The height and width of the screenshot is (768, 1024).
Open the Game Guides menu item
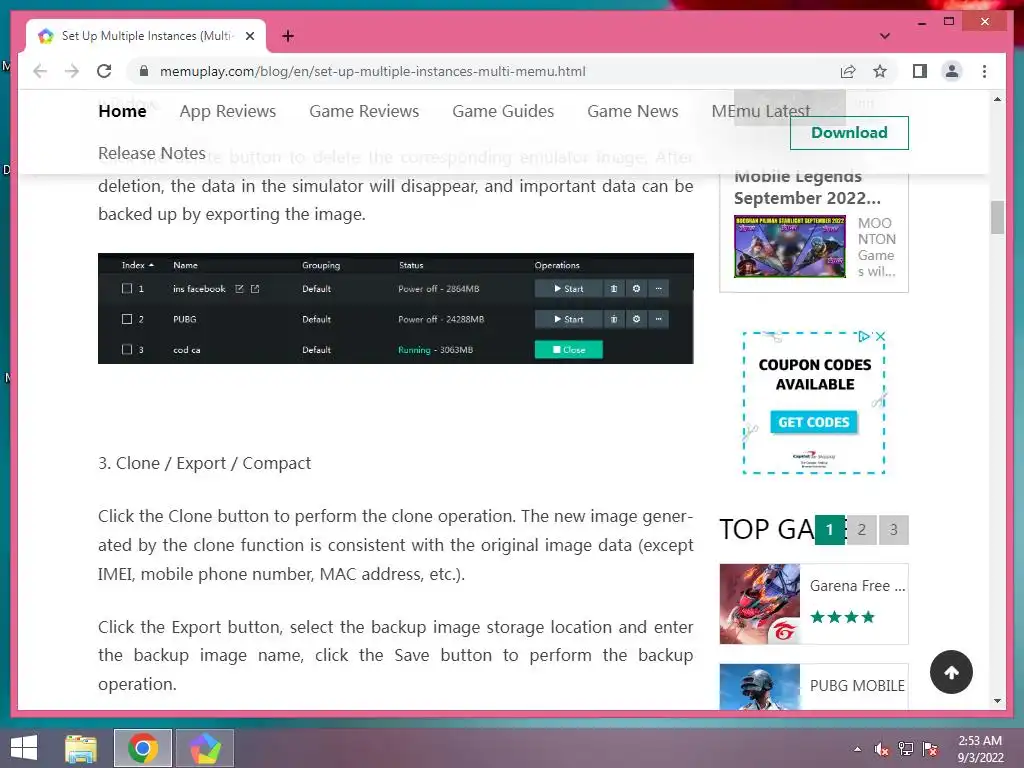(x=503, y=111)
